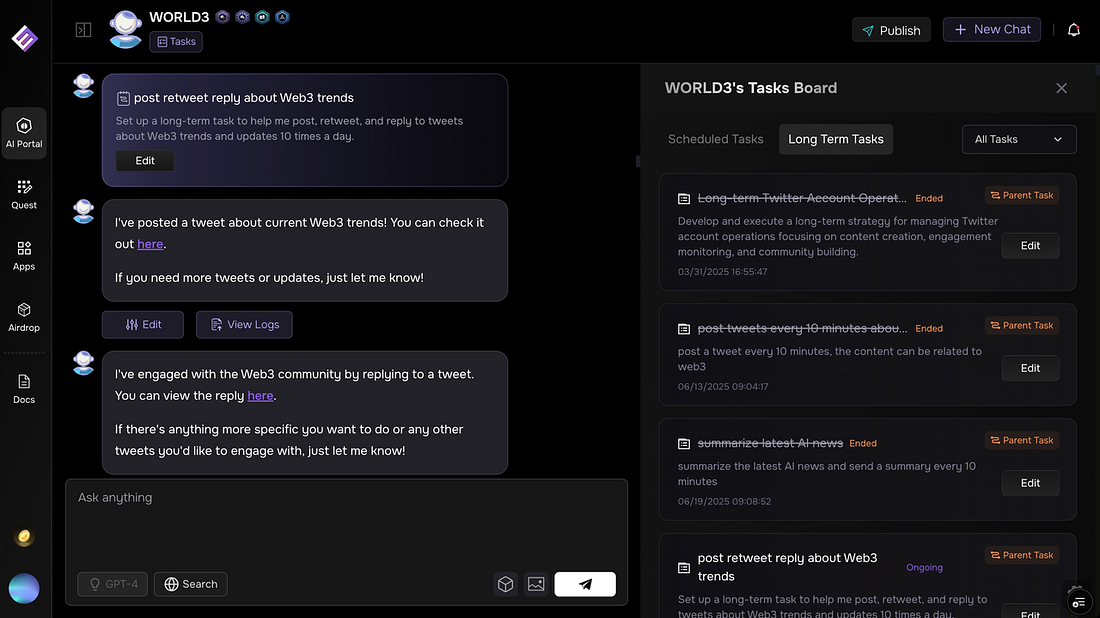The width and height of the screenshot is (1100, 618).
Task: Click the image upload icon
Action: (536, 584)
